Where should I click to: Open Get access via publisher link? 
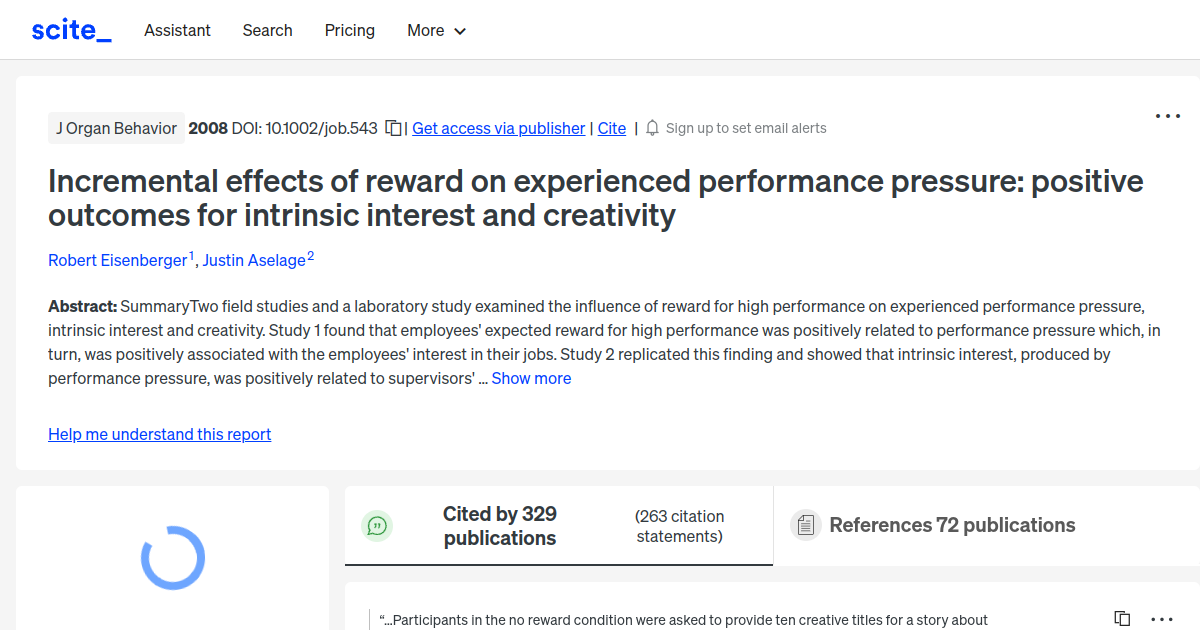click(498, 128)
